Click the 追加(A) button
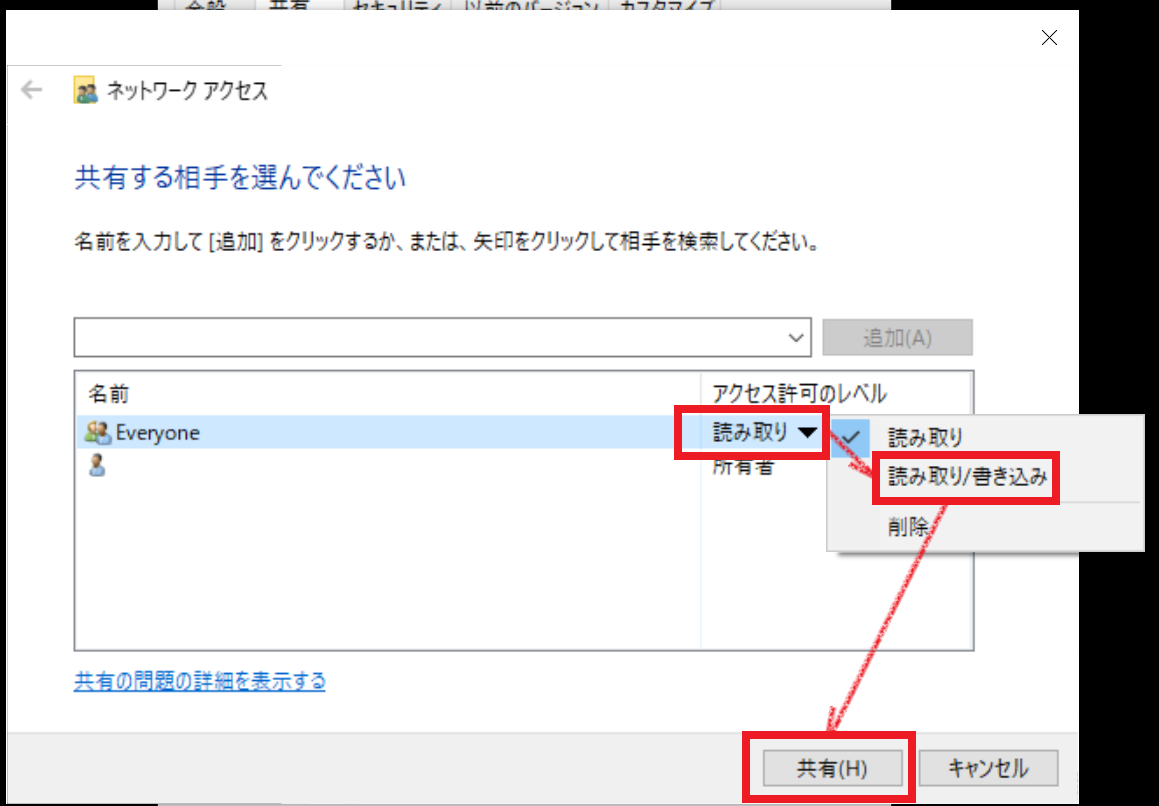The height and width of the screenshot is (806, 1159). click(x=897, y=338)
